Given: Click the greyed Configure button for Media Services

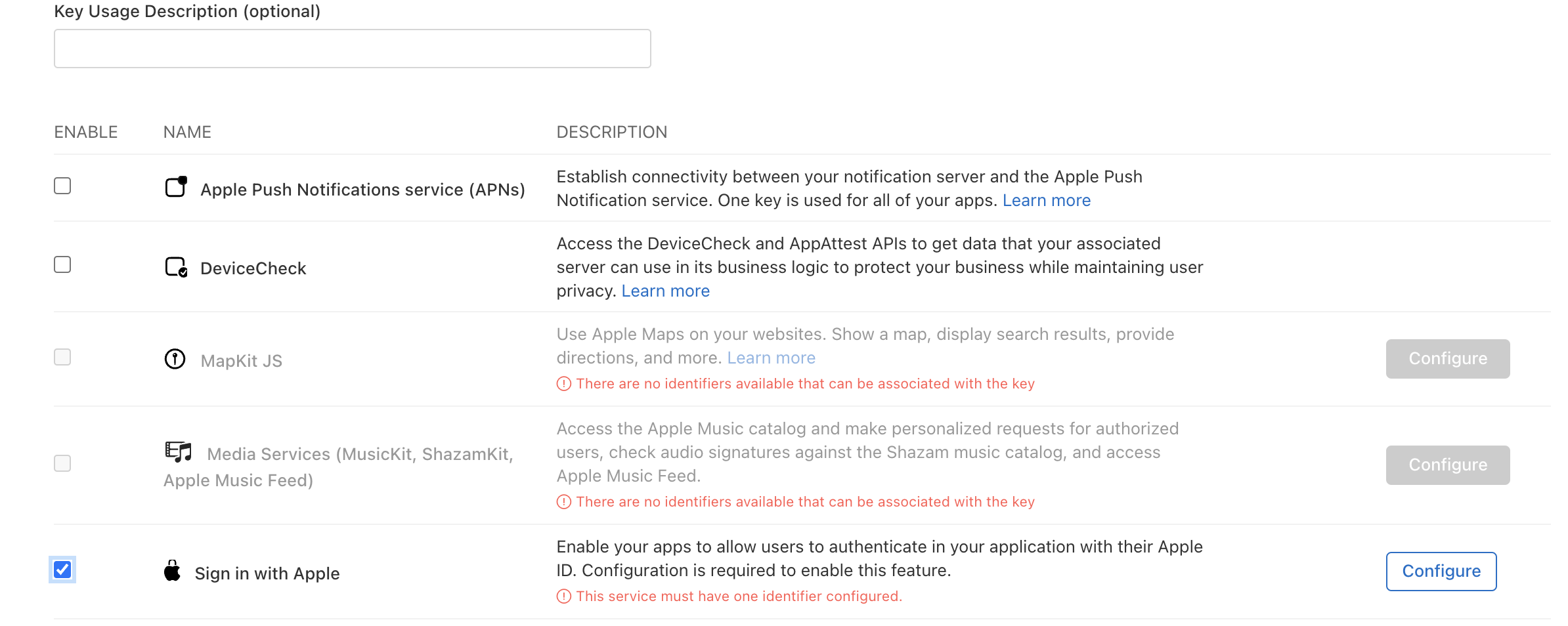Looking at the screenshot, I should coord(1448,465).
